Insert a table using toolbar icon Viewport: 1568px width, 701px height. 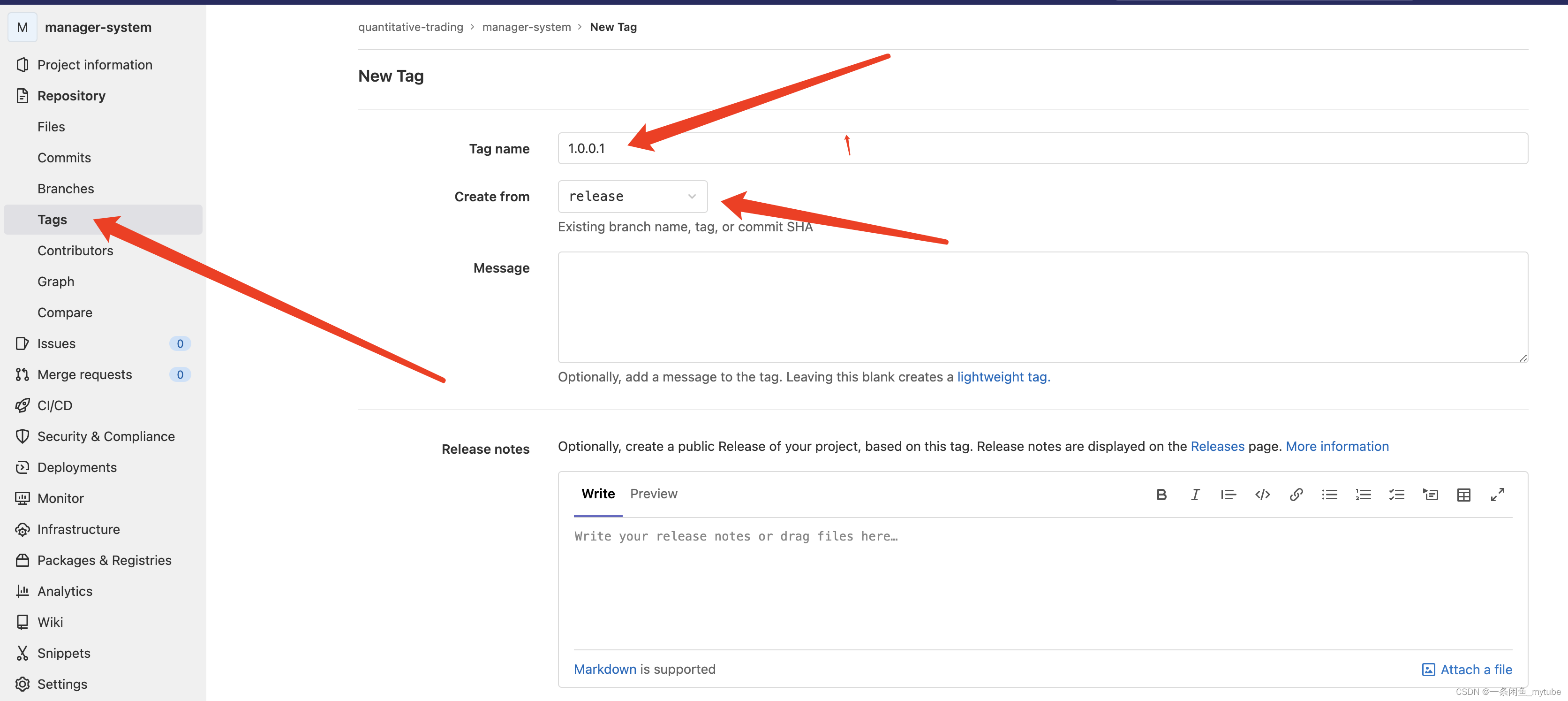click(x=1463, y=495)
